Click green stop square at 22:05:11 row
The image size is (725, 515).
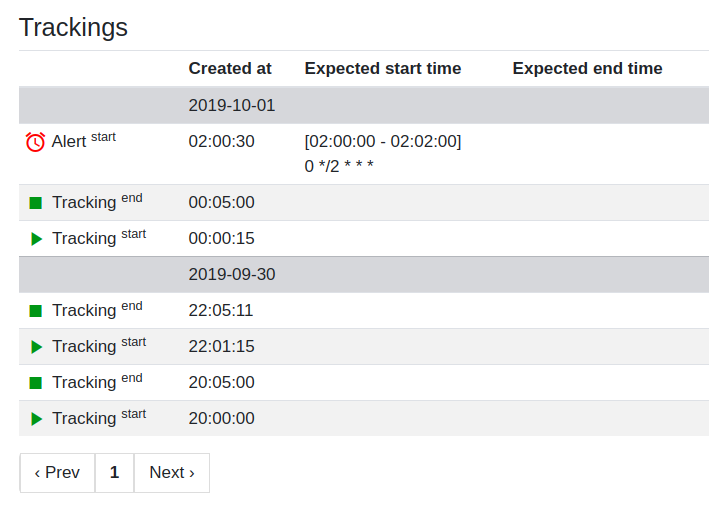click(36, 311)
